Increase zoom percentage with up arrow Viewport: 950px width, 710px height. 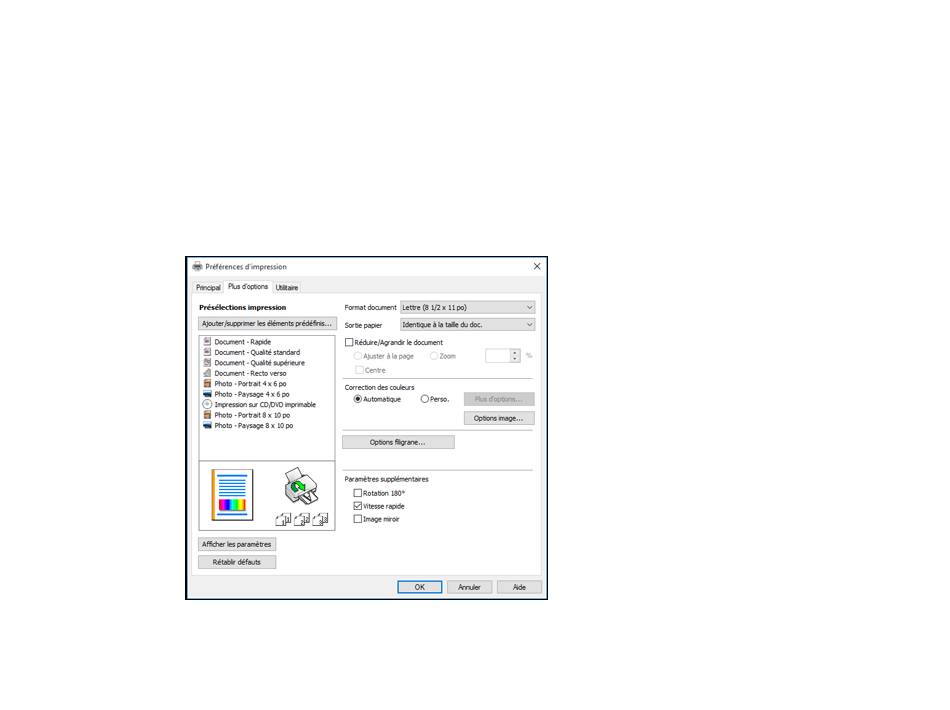pos(515,353)
